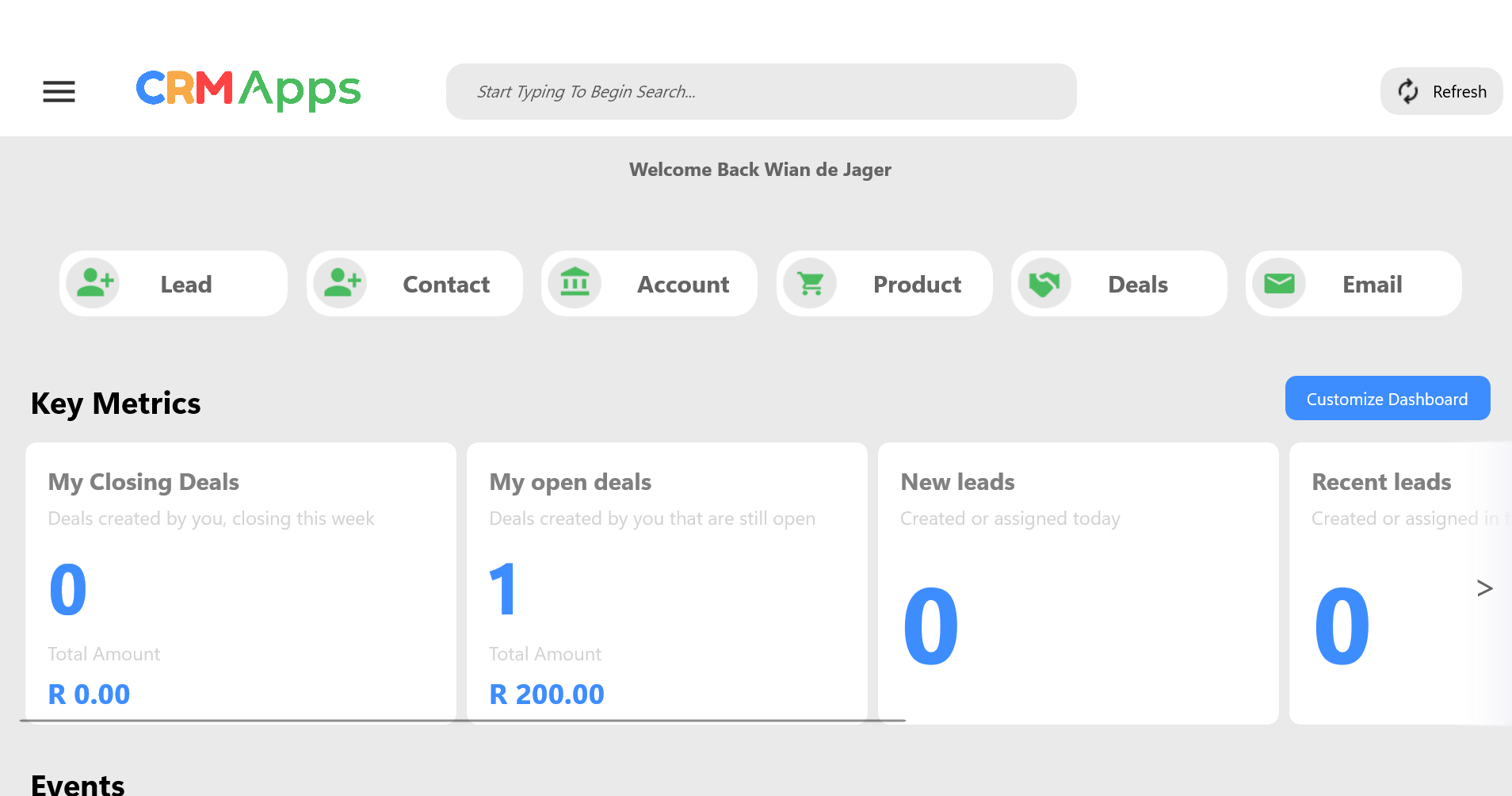Image resolution: width=1512 pixels, height=796 pixels.
Task: Click the CRMApps logo
Action: (x=248, y=90)
